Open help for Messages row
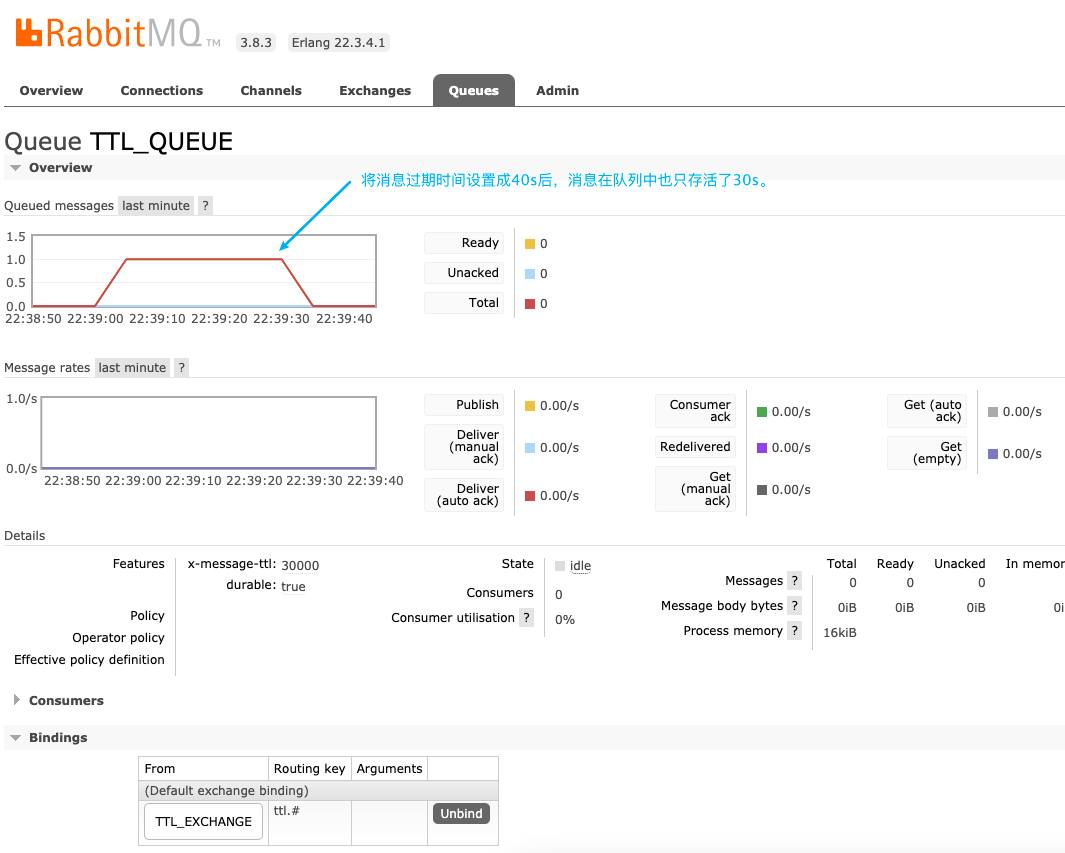The height and width of the screenshot is (853, 1065). [795, 581]
